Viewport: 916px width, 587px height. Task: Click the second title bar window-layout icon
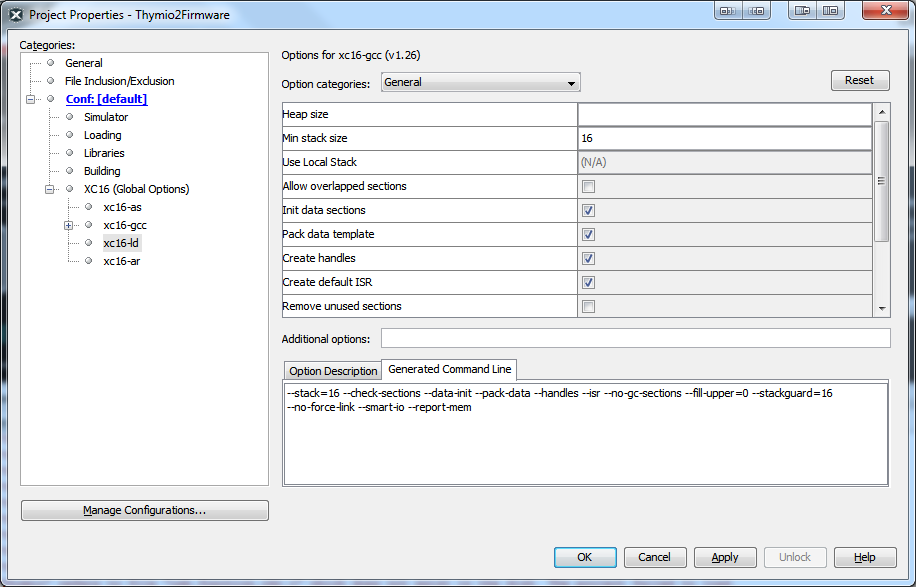[x=757, y=11]
